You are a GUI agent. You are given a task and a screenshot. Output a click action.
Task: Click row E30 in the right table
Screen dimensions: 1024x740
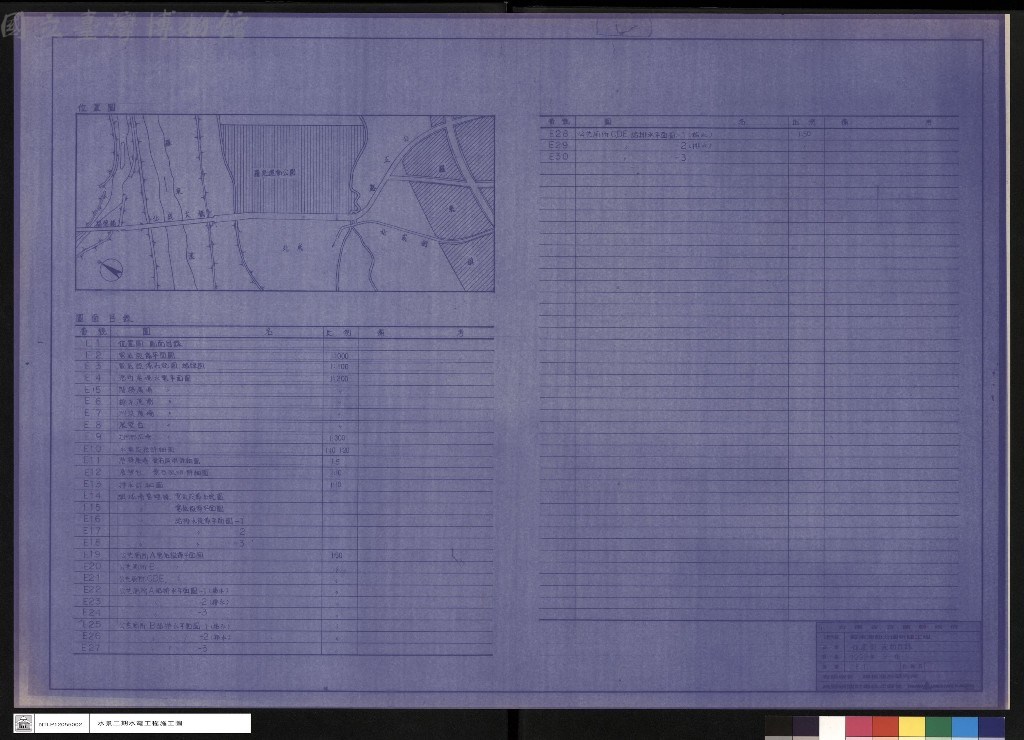[x=748, y=157]
